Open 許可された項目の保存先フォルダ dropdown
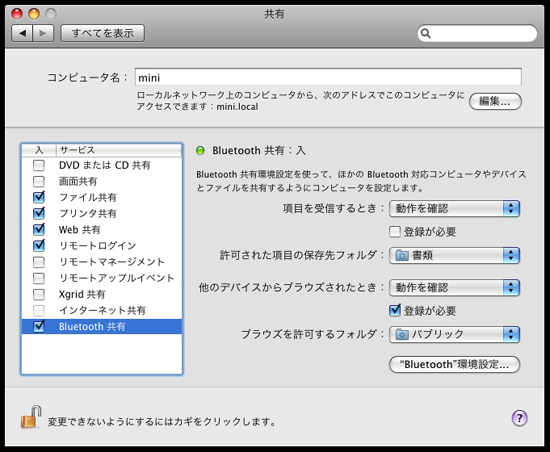550x452 pixels. [455, 256]
